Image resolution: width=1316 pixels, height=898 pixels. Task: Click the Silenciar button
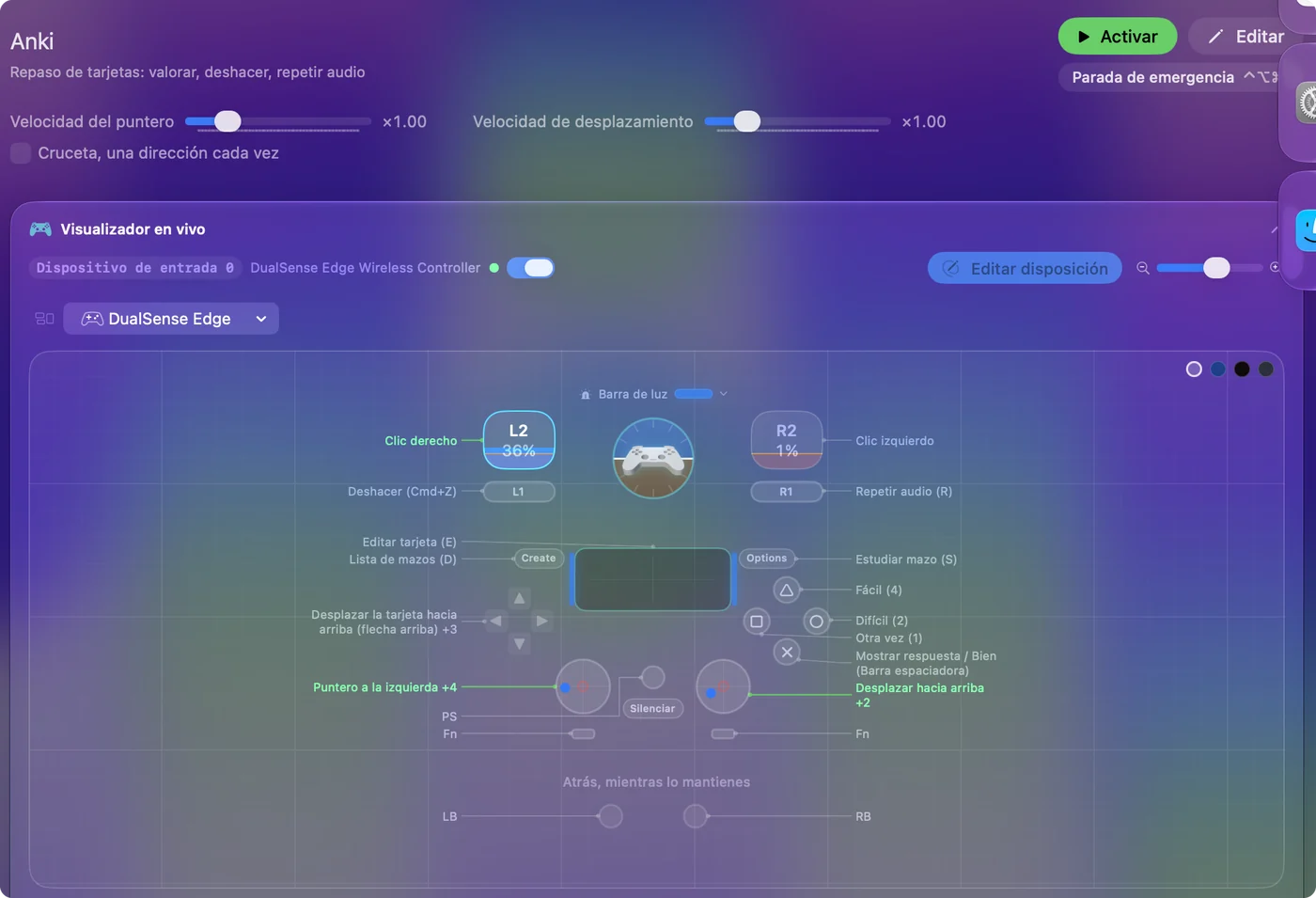(x=652, y=709)
